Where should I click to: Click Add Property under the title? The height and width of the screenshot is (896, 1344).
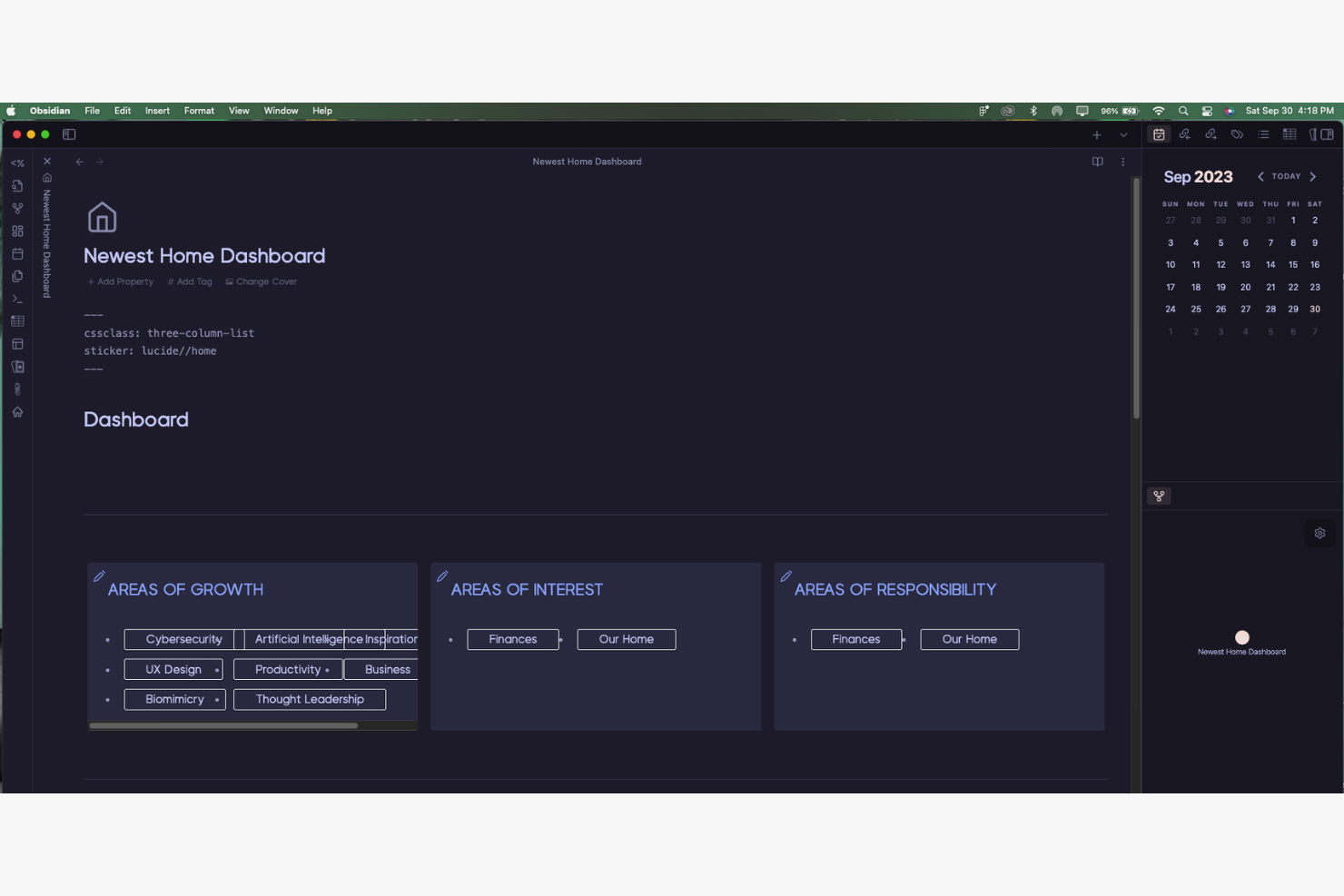(121, 281)
